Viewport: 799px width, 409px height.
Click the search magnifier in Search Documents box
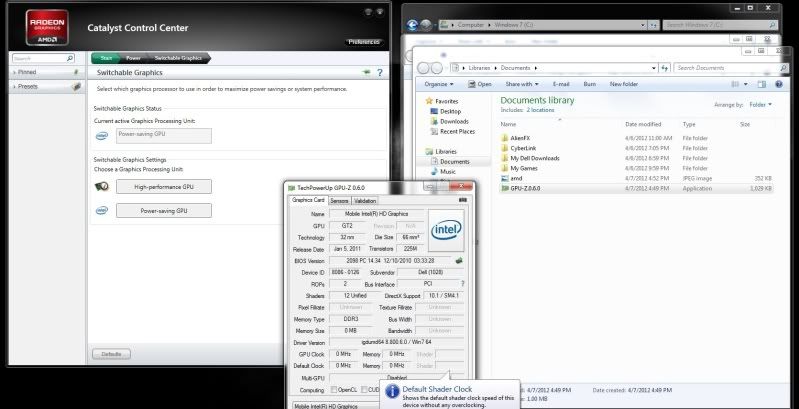[x=783, y=68]
